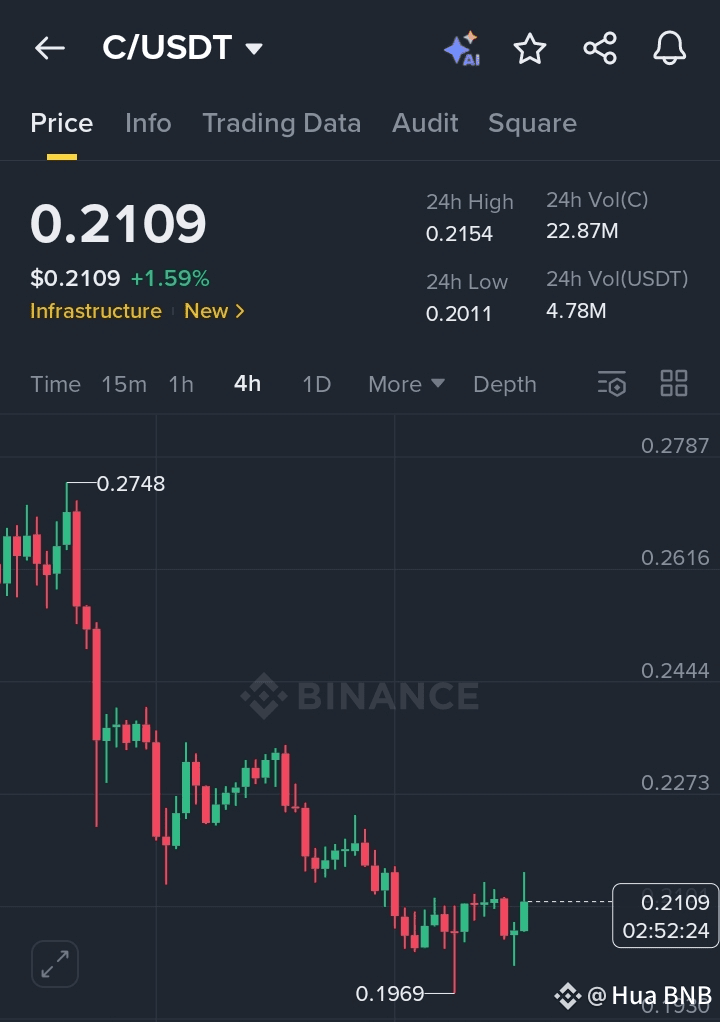
Task: Select the 15m timeframe
Action: (124, 384)
